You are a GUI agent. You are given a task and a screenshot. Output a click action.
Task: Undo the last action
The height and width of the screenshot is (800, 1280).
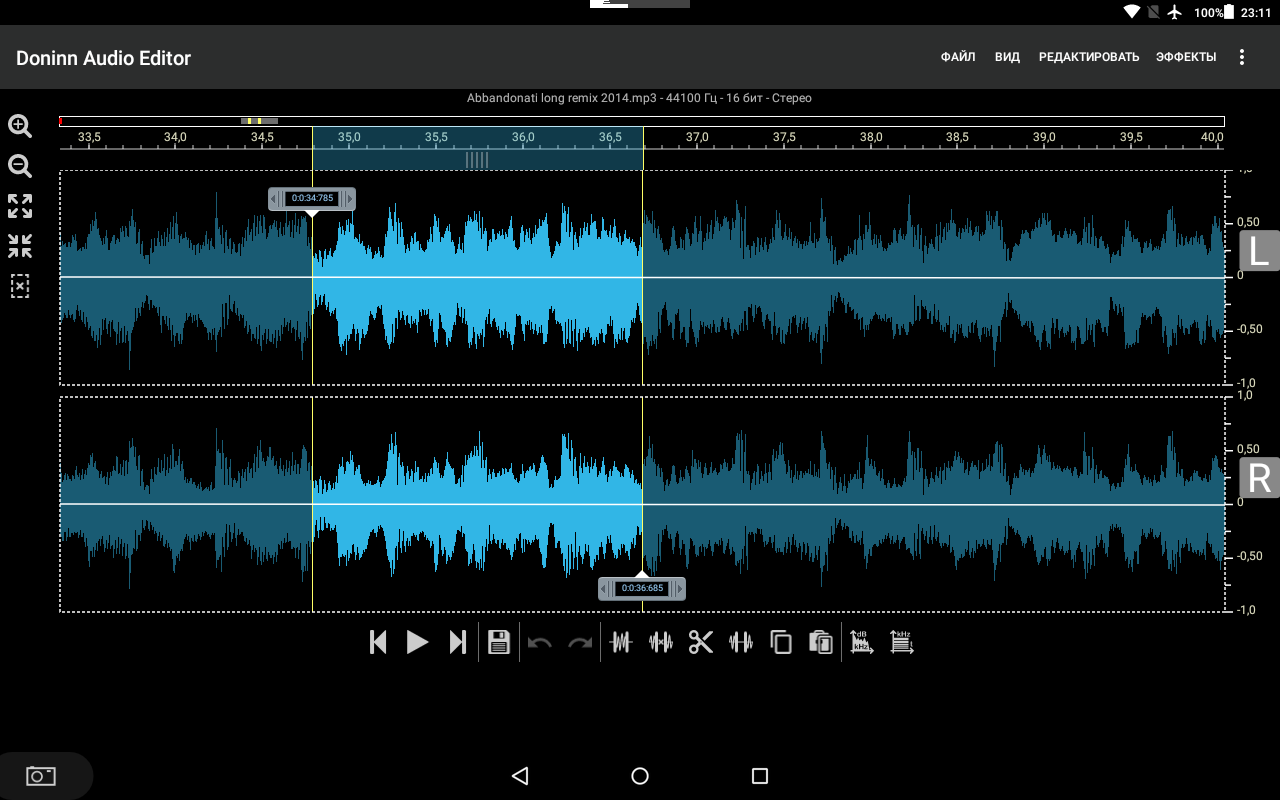(x=540, y=643)
